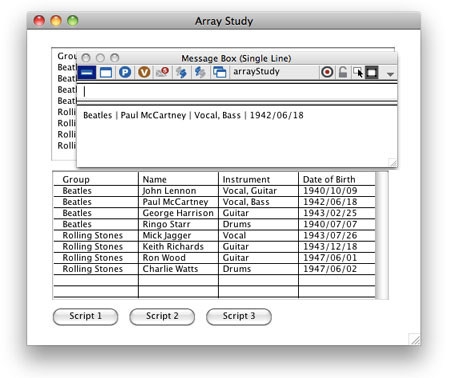Viewport: 454px width, 378px height.
Task: Select Single Line mode icon in Message Box
Action: 87,72
